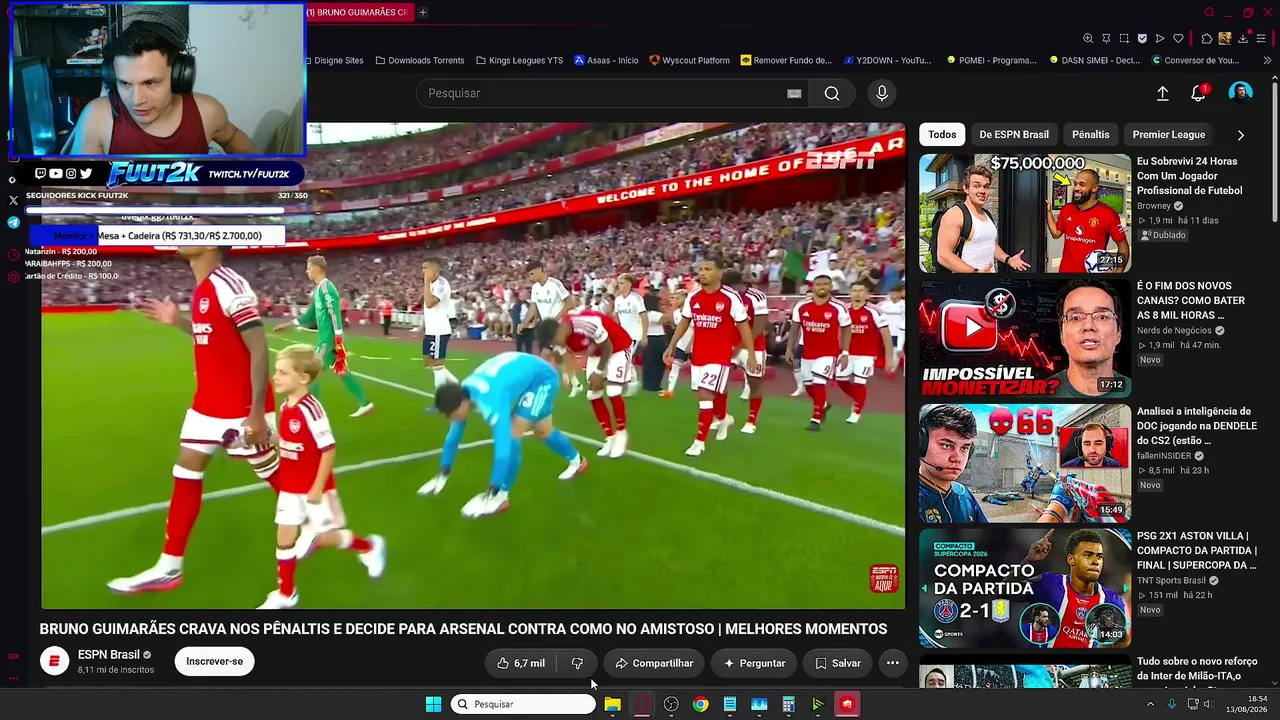The image size is (1280, 720).
Task: Open the browser extensions puzzle icon
Action: pos(1207,39)
